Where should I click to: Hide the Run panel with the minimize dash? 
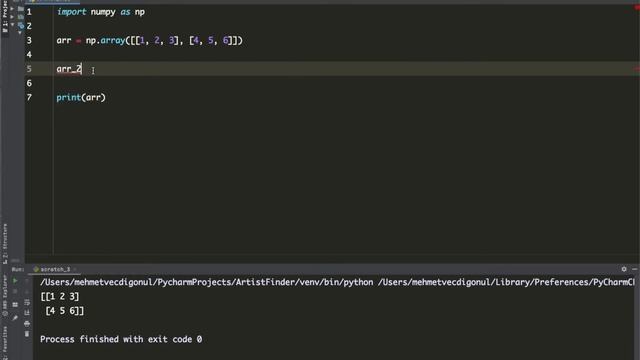click(x=635, y=269)
